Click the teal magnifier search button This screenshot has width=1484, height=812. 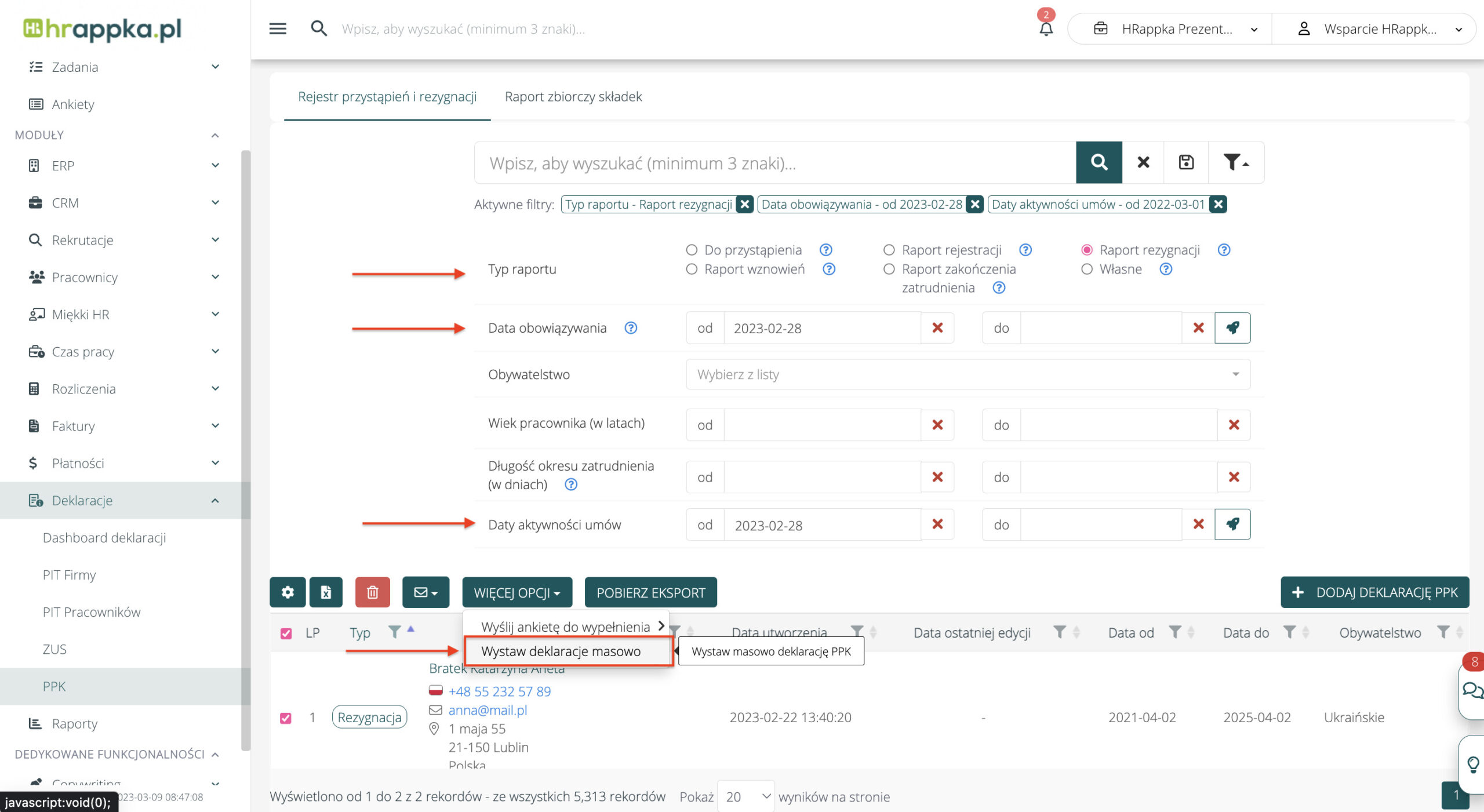tap(1099, 162)
